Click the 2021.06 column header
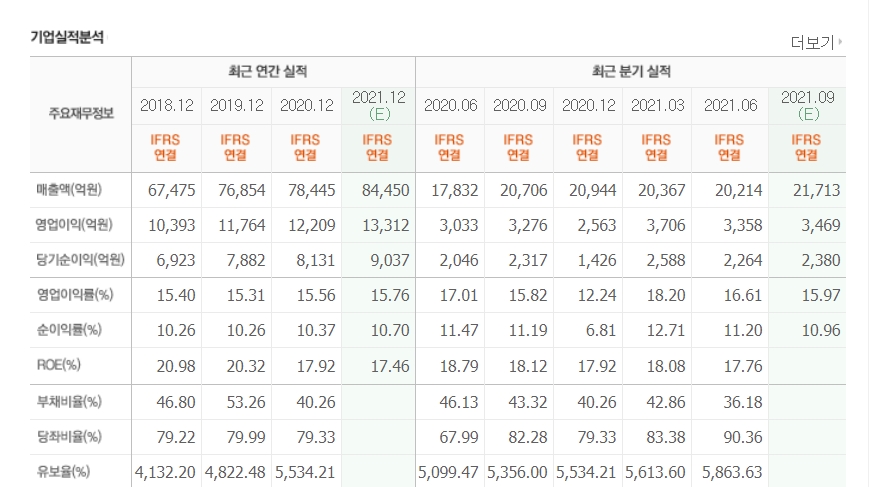 pyautogui.click(x=730, y=105)
